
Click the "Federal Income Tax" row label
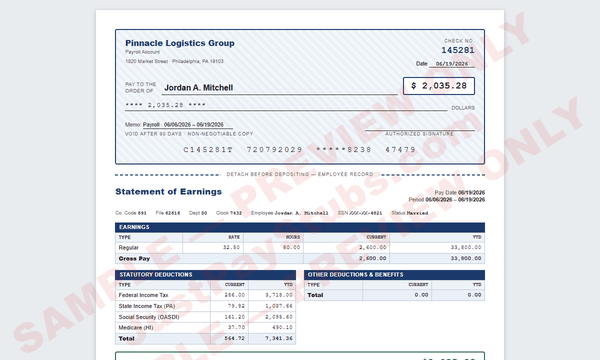pos(143,295)
